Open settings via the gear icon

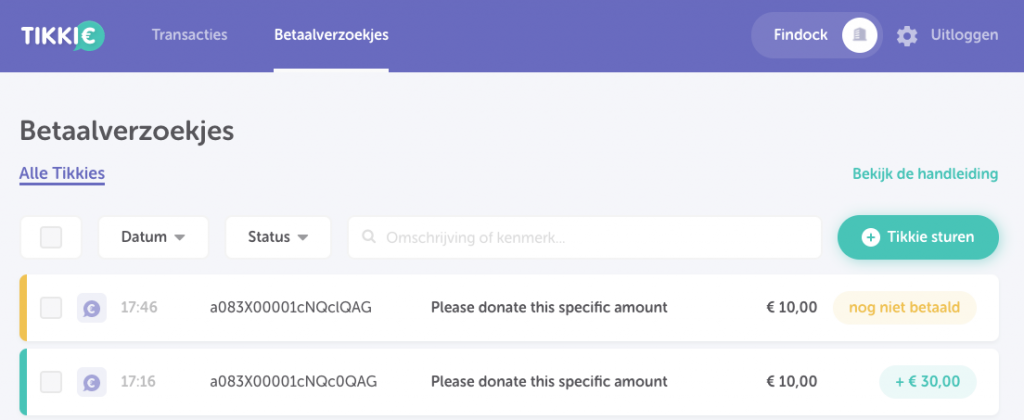[x=906, y=36]
